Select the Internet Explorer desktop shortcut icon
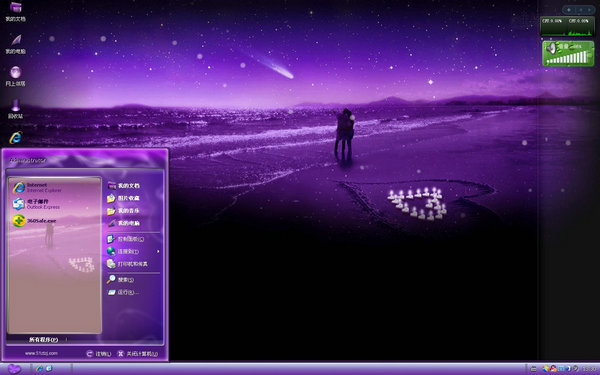Image resolution: width=600 pixels, height=375 pixels. (15, 138)
